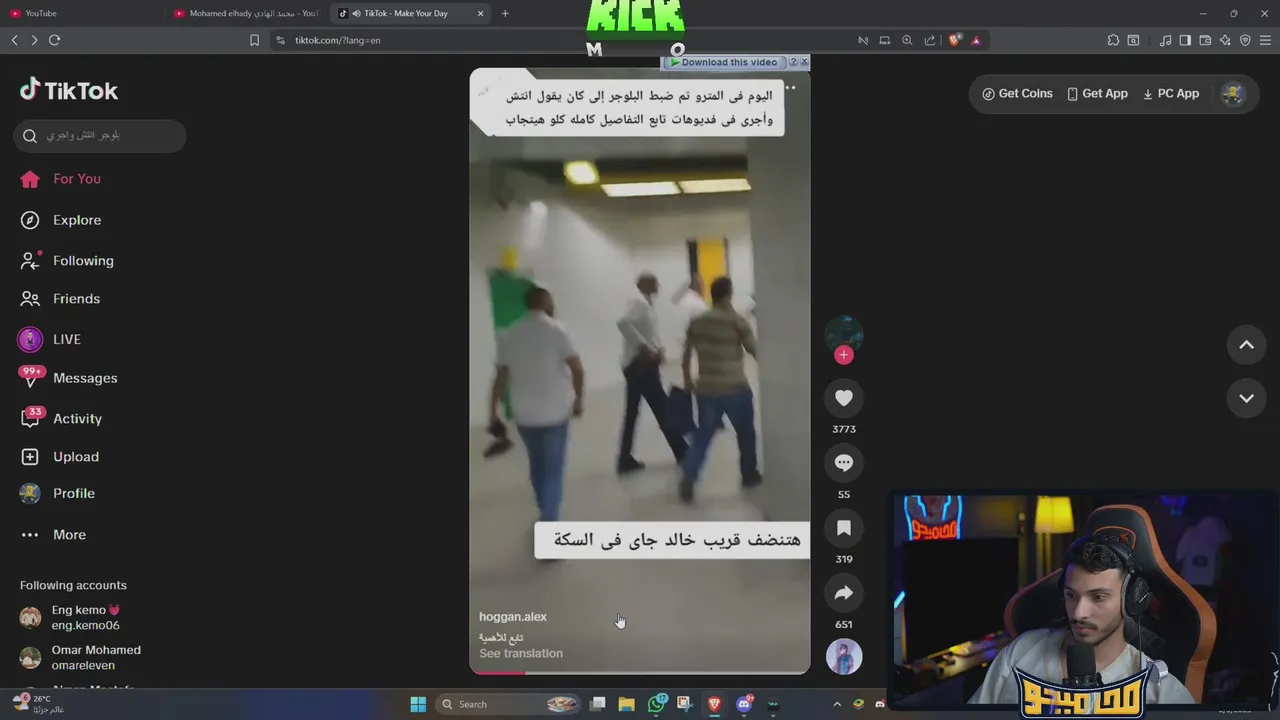
Task: Open the Activity notifications
Action: pos(61,419)
